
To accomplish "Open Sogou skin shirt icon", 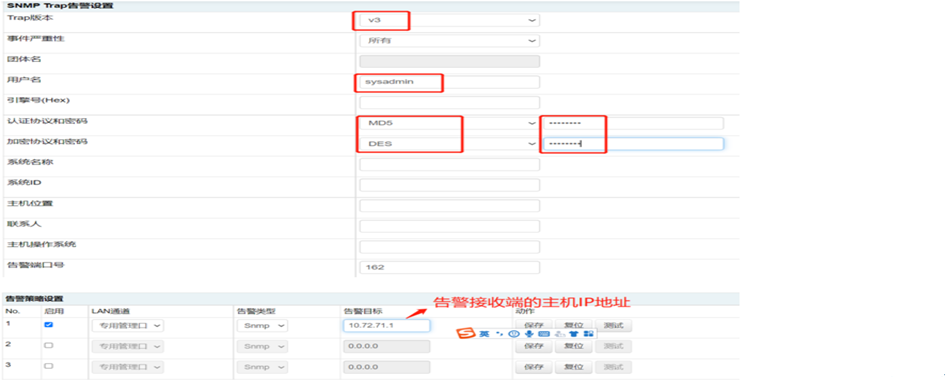I will 574,333.
